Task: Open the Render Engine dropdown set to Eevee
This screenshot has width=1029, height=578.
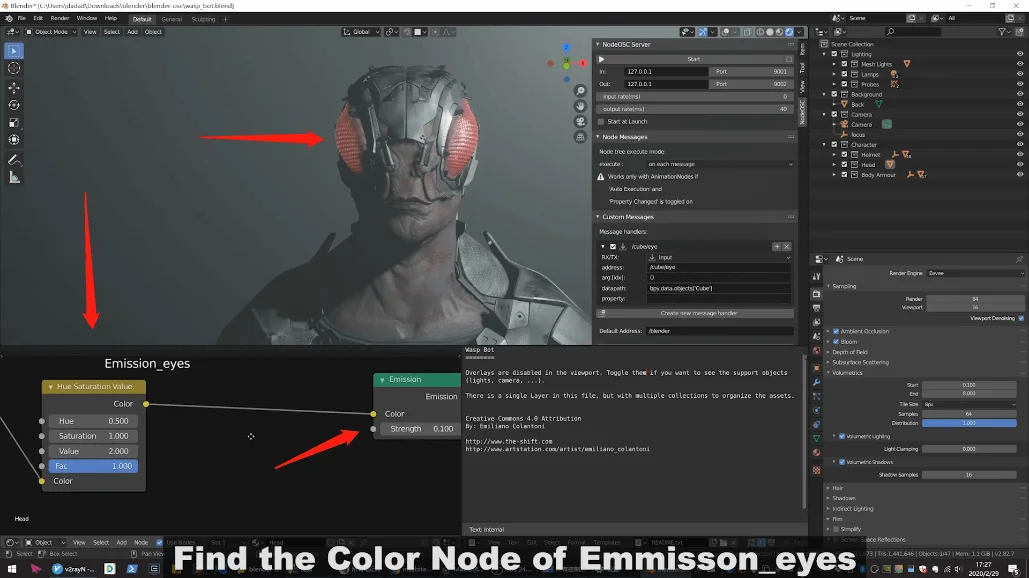Action: coord(975,272)
